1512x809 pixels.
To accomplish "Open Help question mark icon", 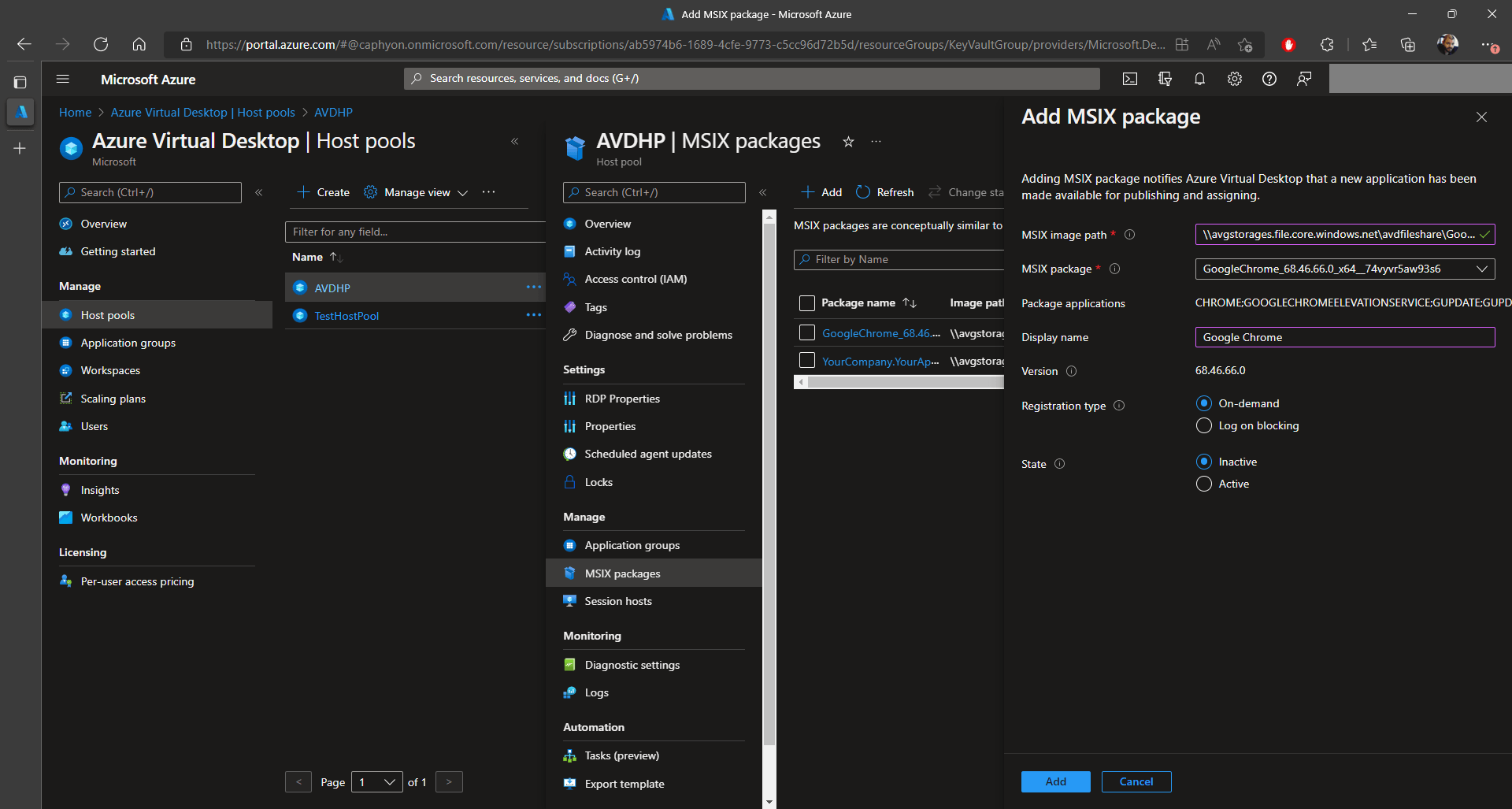I will [x=1269, y=79].
